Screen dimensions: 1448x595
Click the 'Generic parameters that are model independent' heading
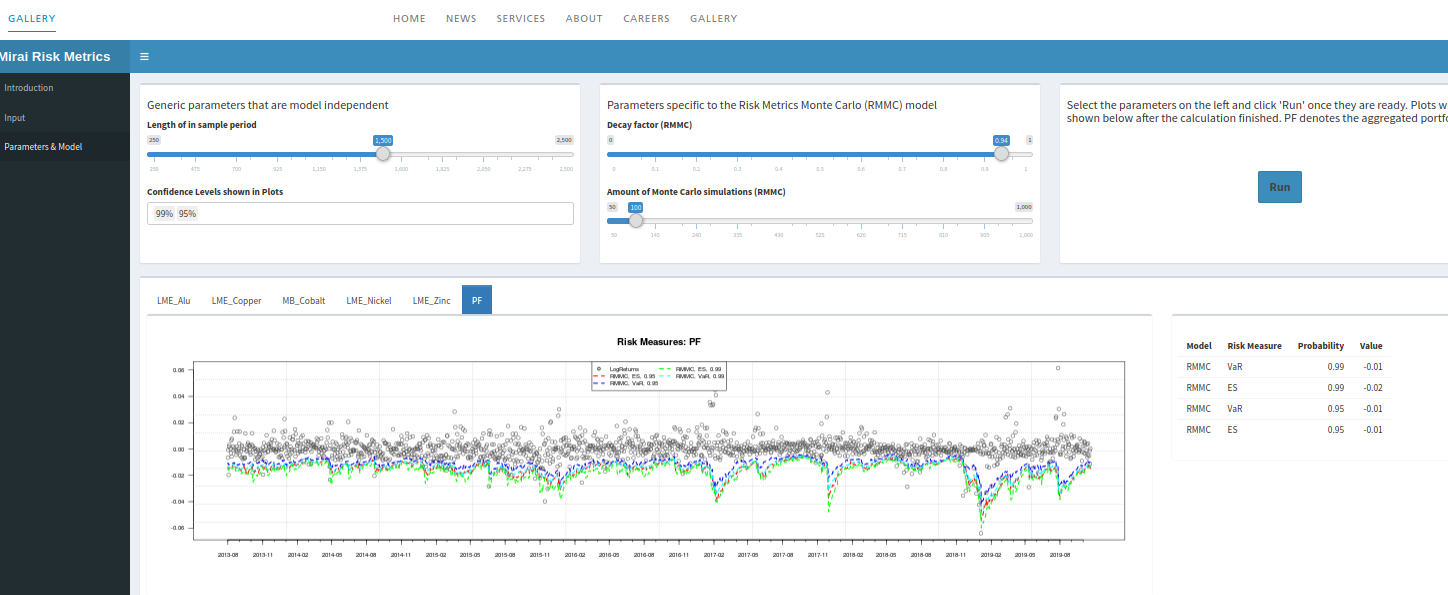[x=268, y=105]
